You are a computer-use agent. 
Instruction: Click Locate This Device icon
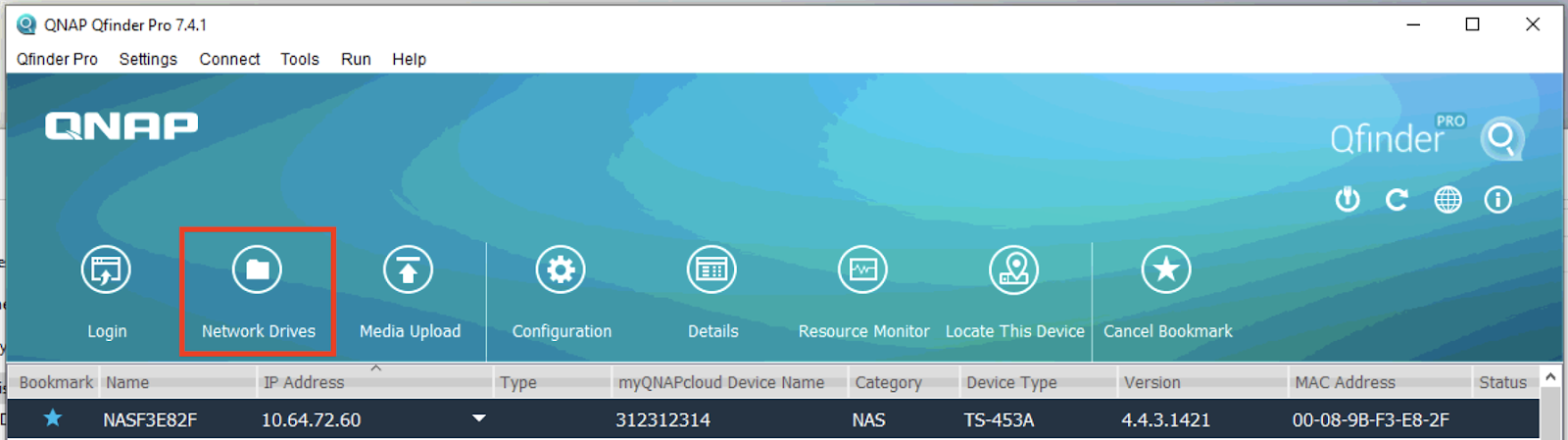click(x=1013, y=270)
